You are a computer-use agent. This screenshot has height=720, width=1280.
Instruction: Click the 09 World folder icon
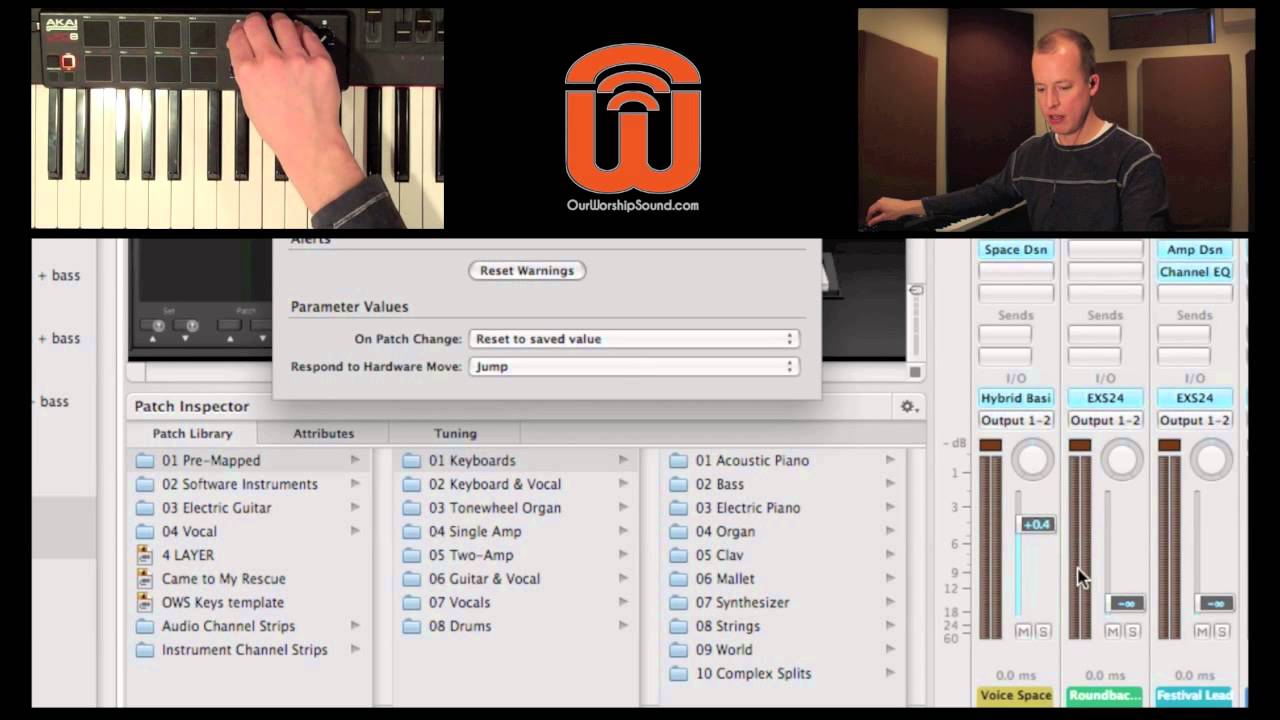(x=678, y=650)
